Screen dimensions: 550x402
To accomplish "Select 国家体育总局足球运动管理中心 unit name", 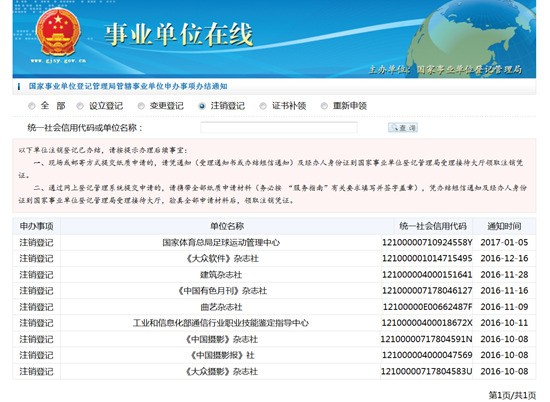I will click(x=221, y=242).
